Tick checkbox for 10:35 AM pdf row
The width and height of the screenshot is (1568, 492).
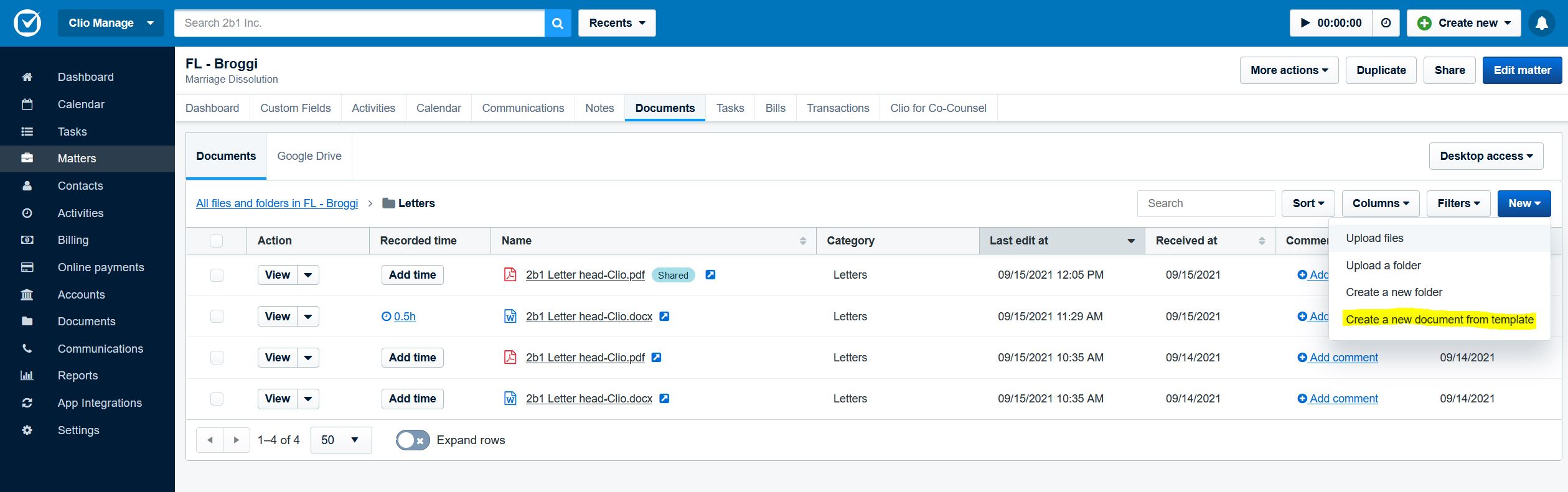(x=216, y=358)
